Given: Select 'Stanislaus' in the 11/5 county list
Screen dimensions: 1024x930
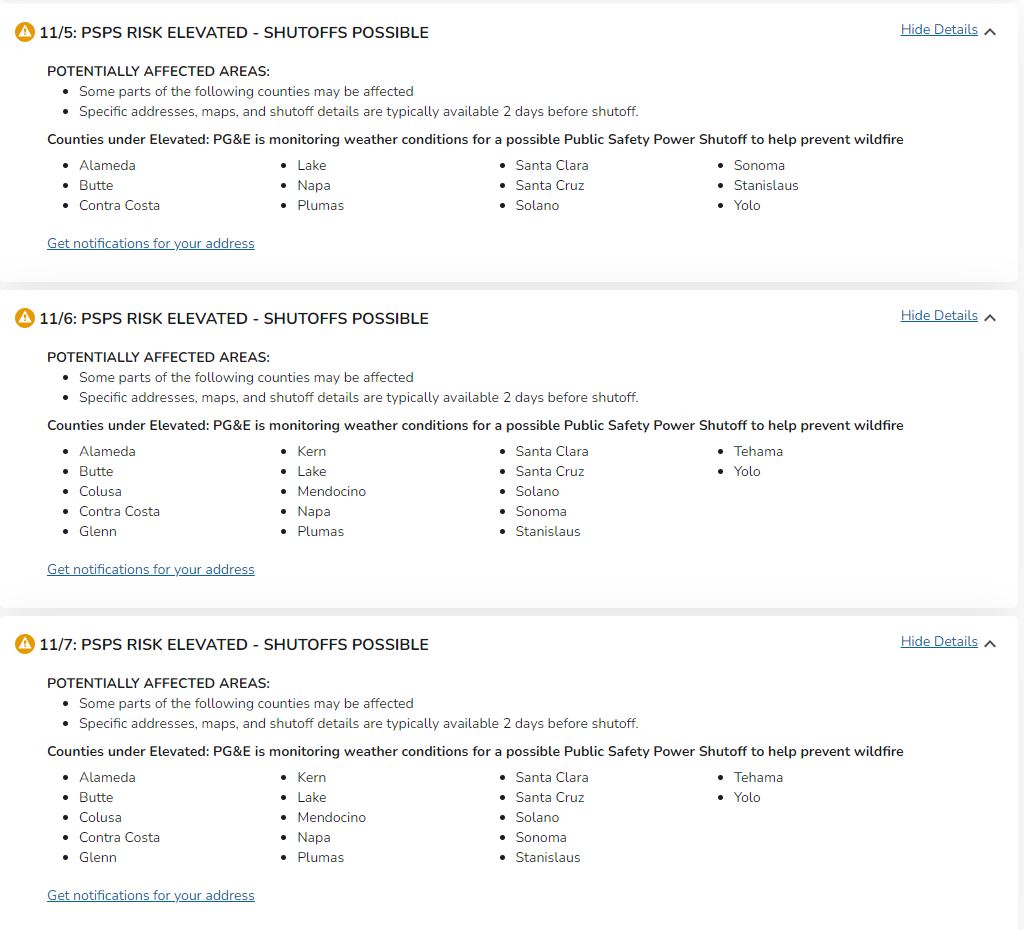Looking at the screenshot, I should click(765, 185).
